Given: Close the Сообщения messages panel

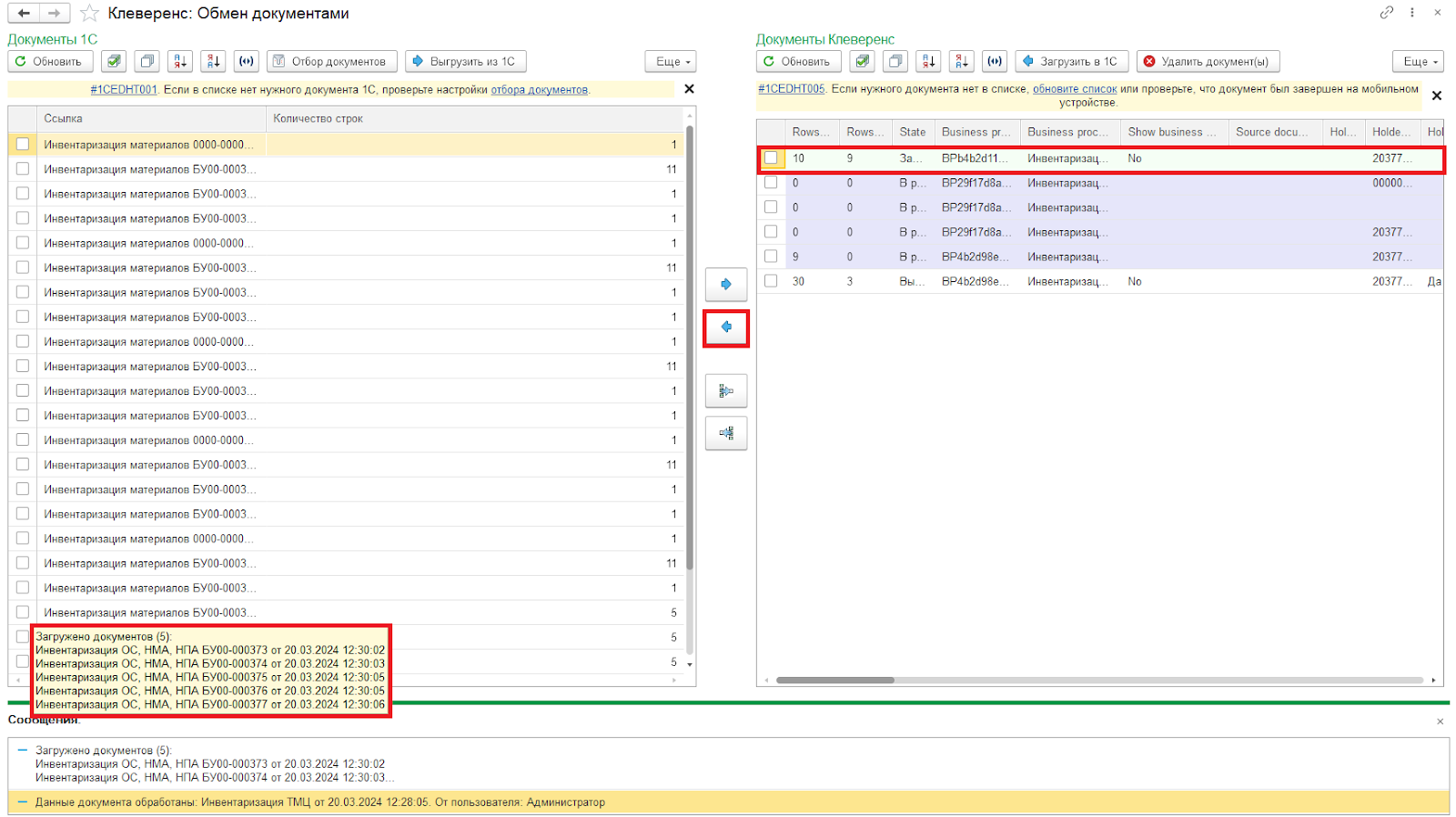Looking at the screenshot, I should click(1440, 721).
